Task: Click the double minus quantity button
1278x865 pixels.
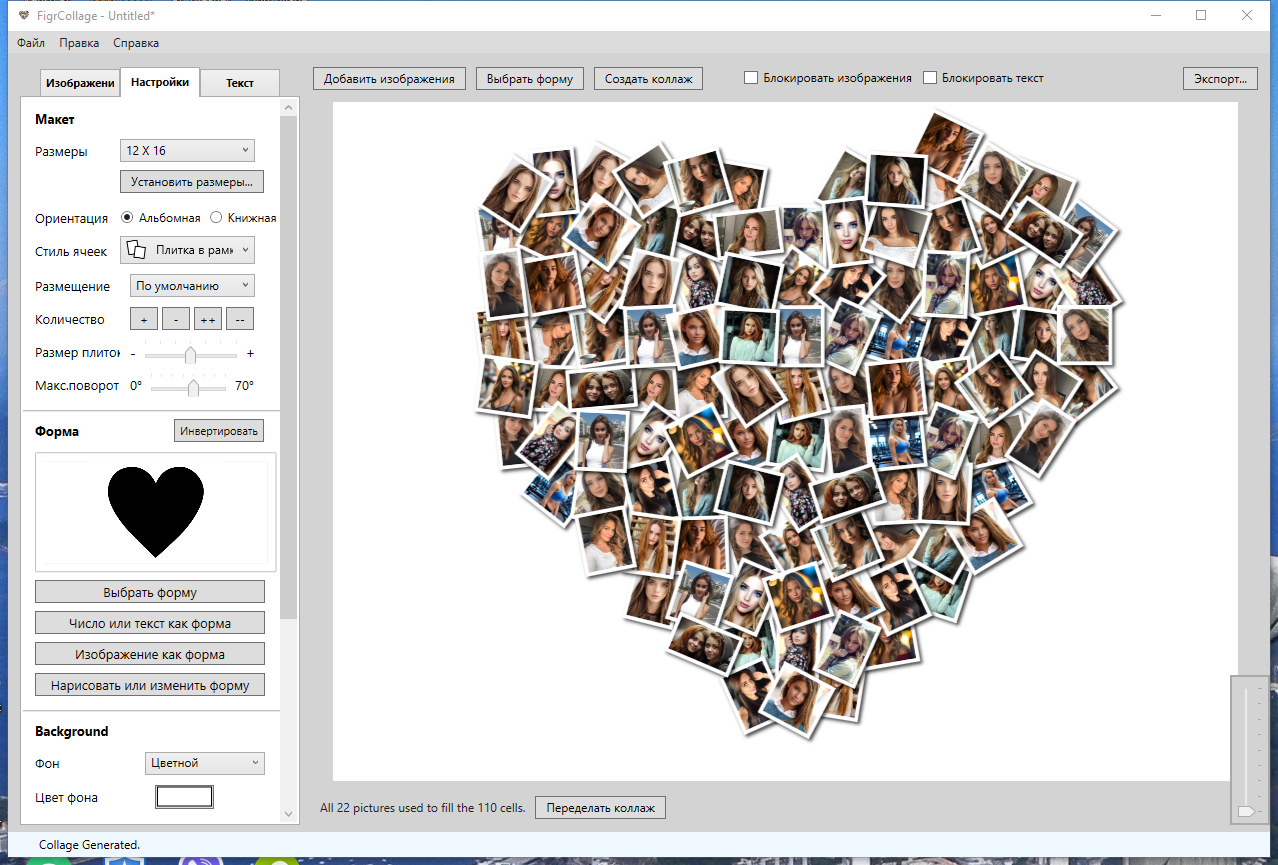Action: pyautogui.click(x=240, y=320)
